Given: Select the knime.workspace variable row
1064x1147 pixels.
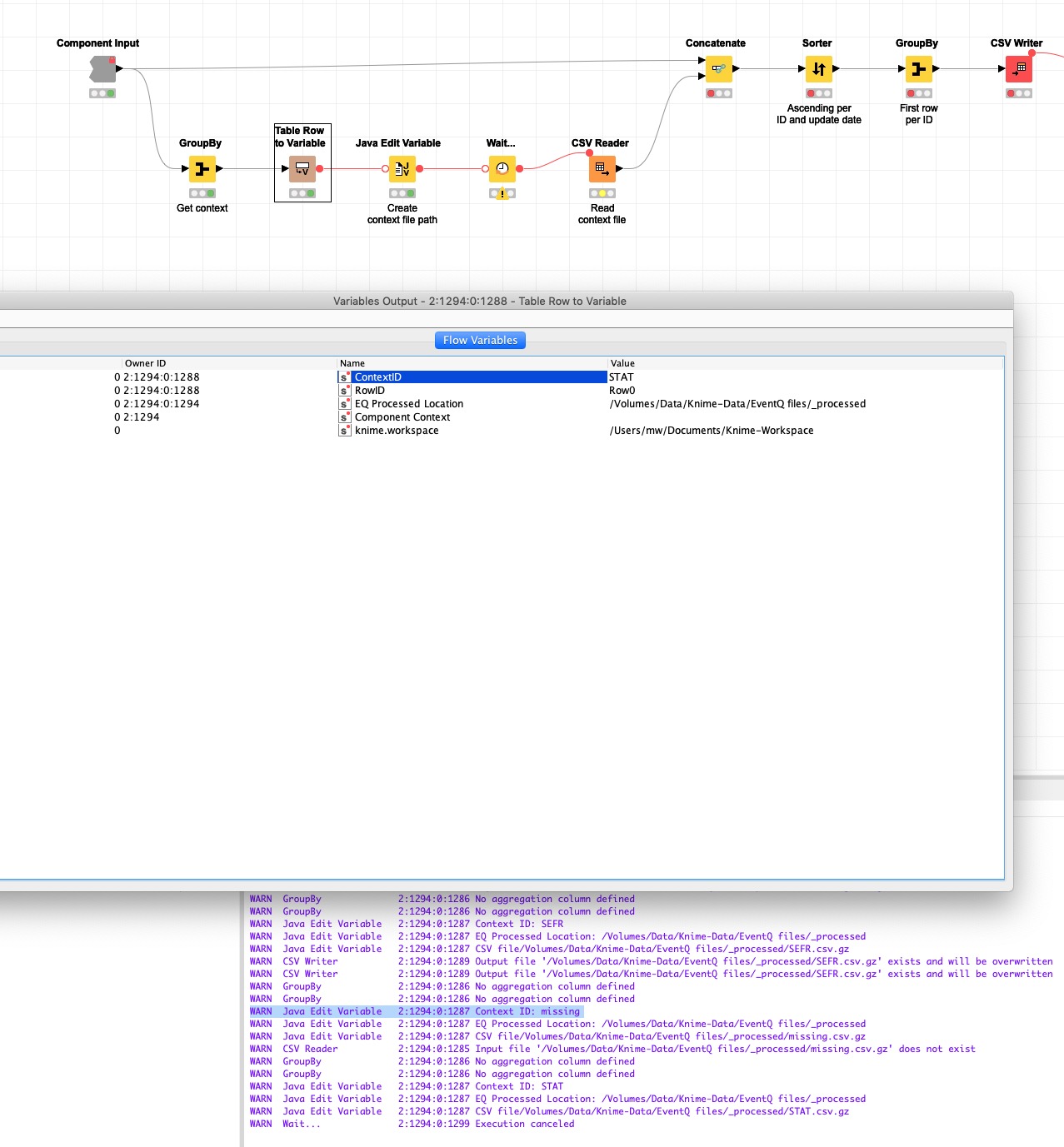Looking at the screenshot, I should coord(396,431).
